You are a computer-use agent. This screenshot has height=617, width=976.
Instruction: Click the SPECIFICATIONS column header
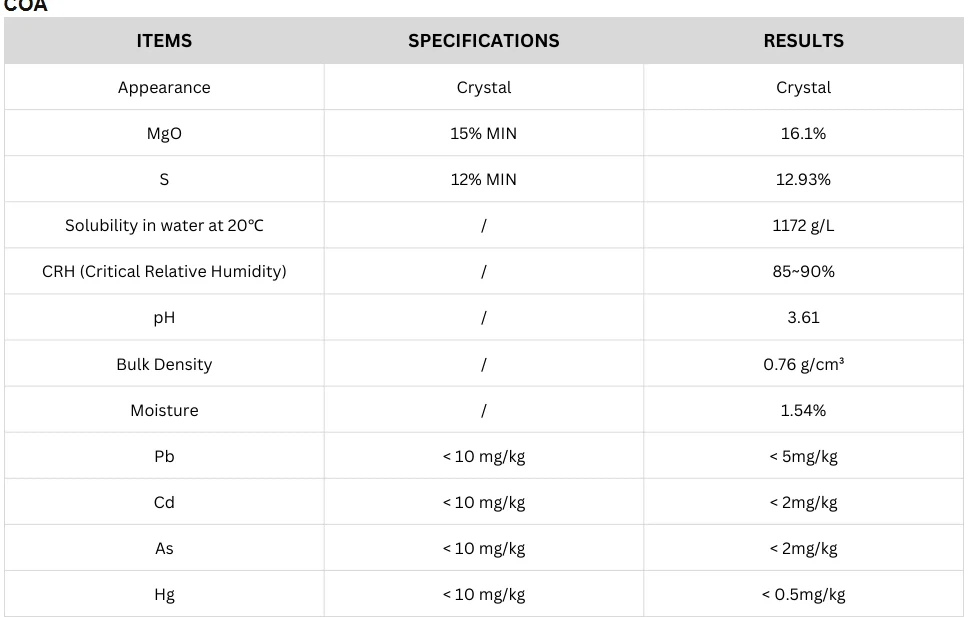[x=483, y=41]
